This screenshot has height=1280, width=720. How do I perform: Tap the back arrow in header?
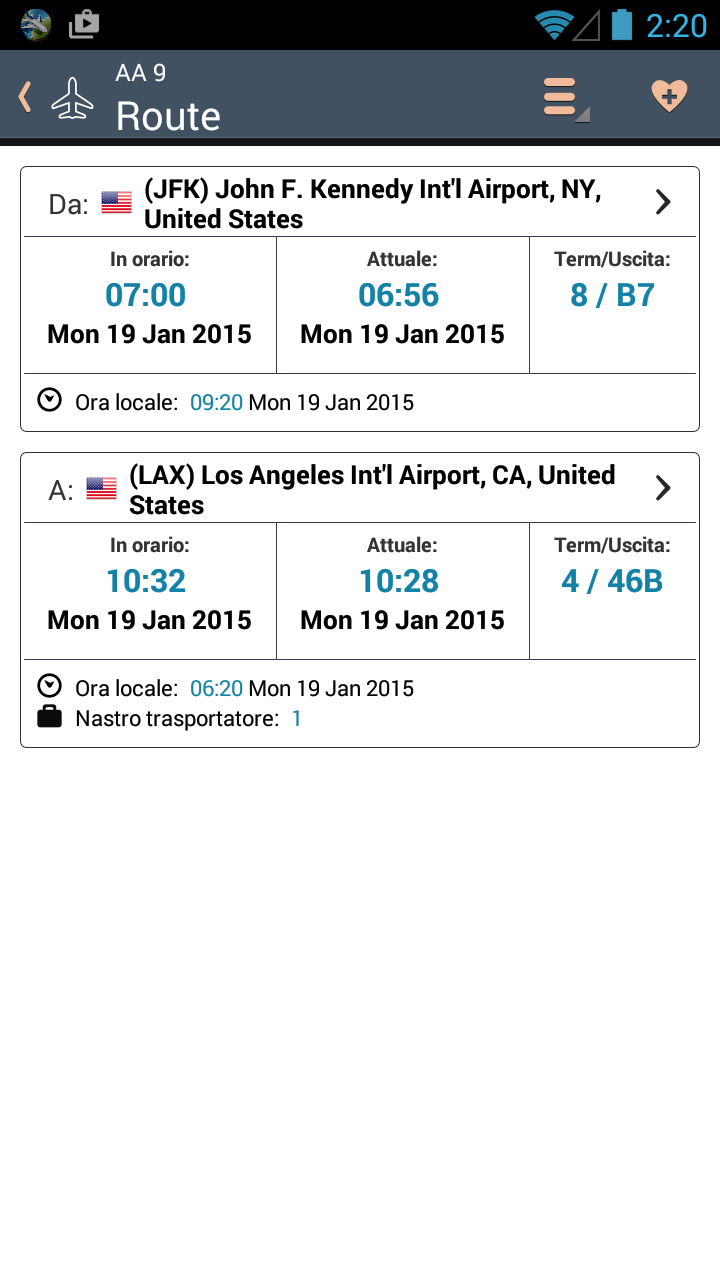(25, 97)
